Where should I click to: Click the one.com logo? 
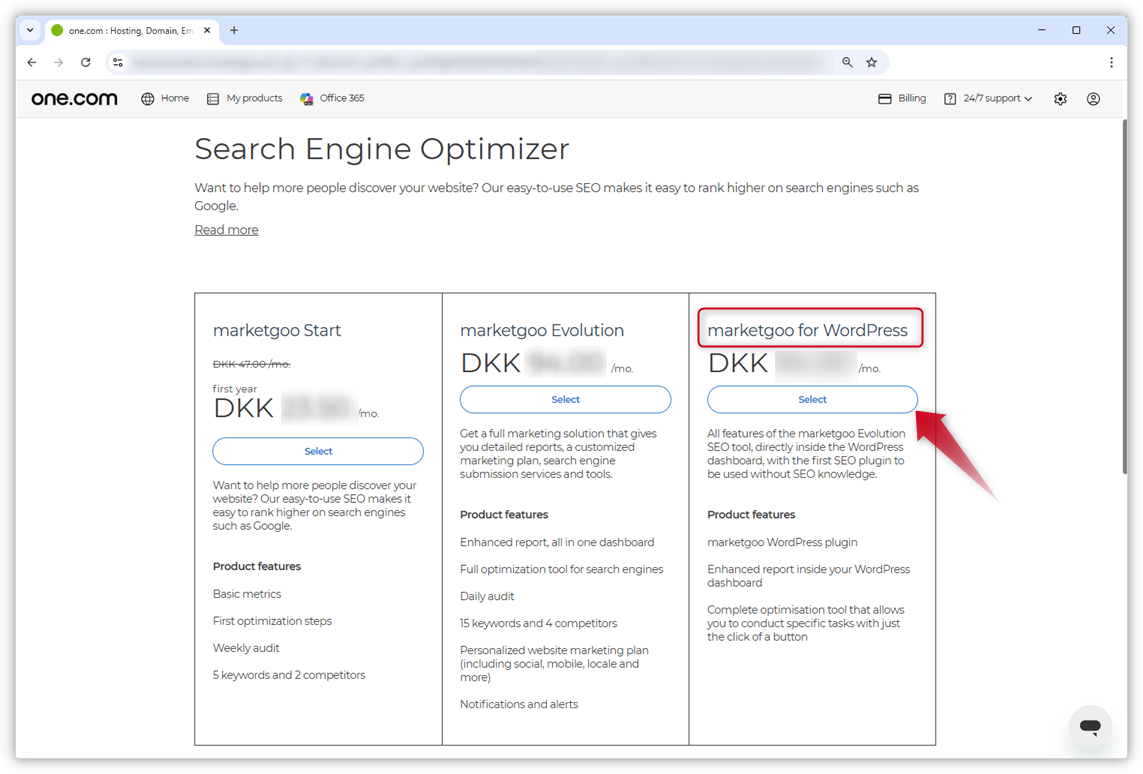[74, 98]
